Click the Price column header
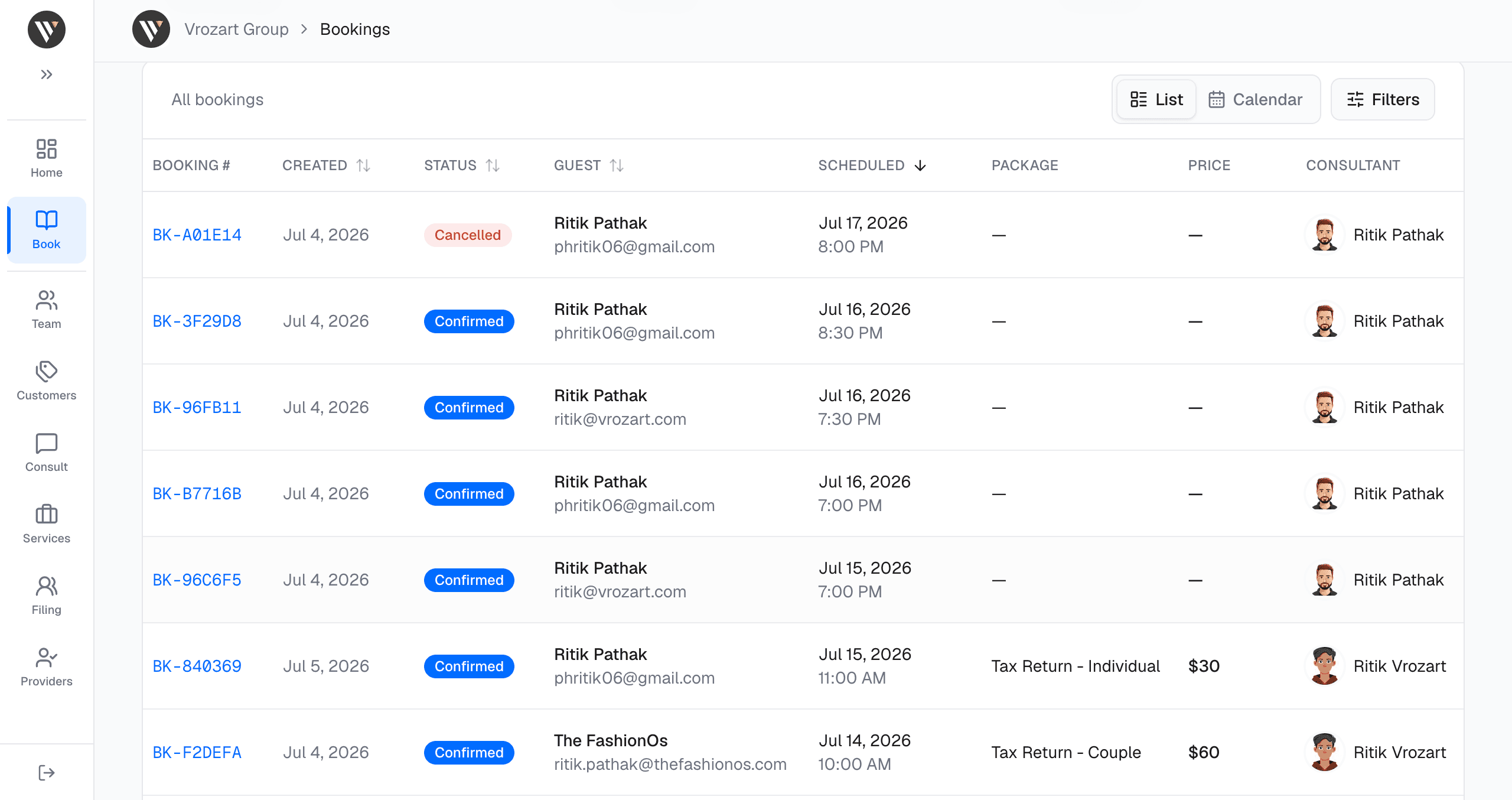 click(1209, 165)
